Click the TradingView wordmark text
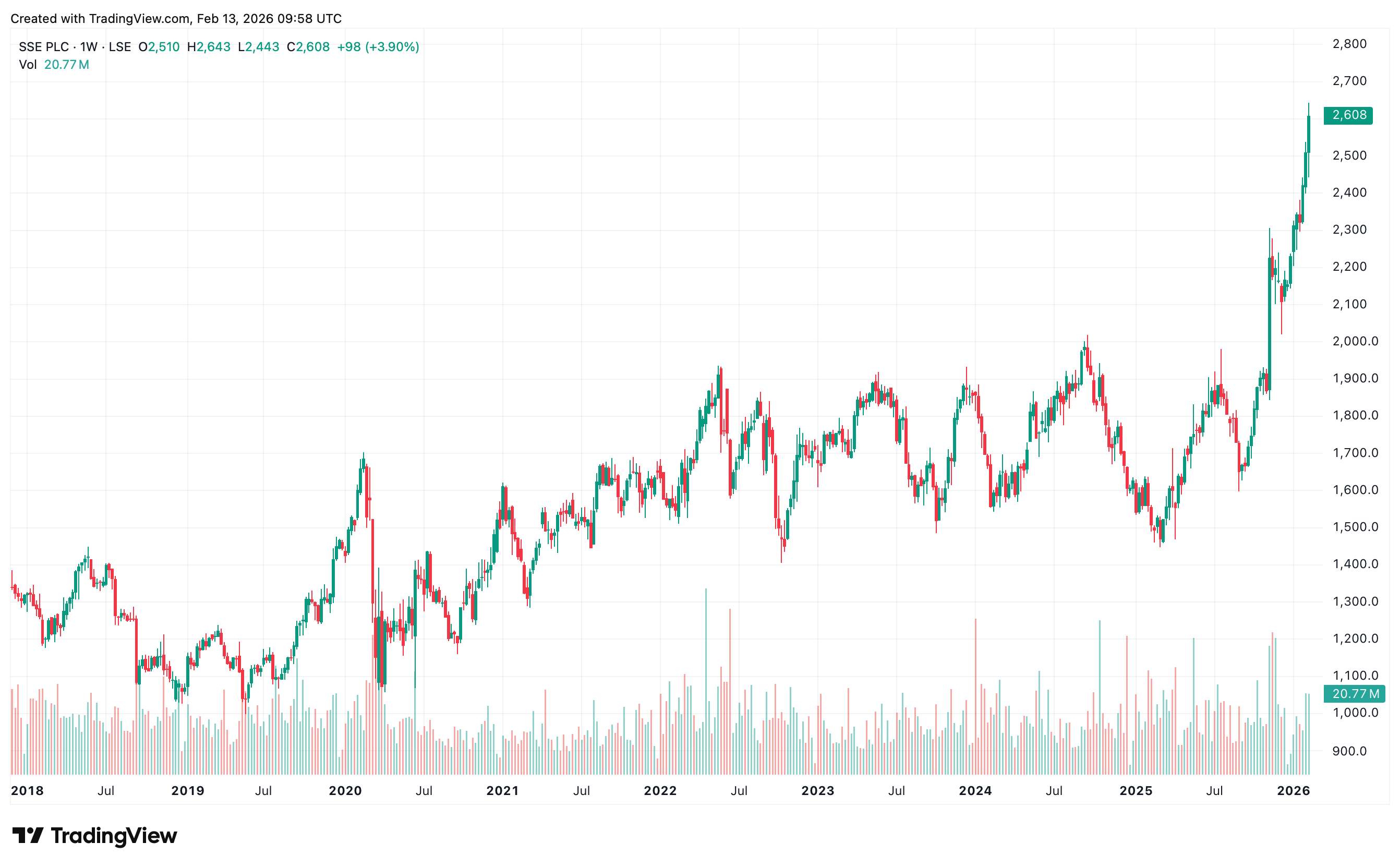This screenshot has width=1400, height=867. click(114, 836)
